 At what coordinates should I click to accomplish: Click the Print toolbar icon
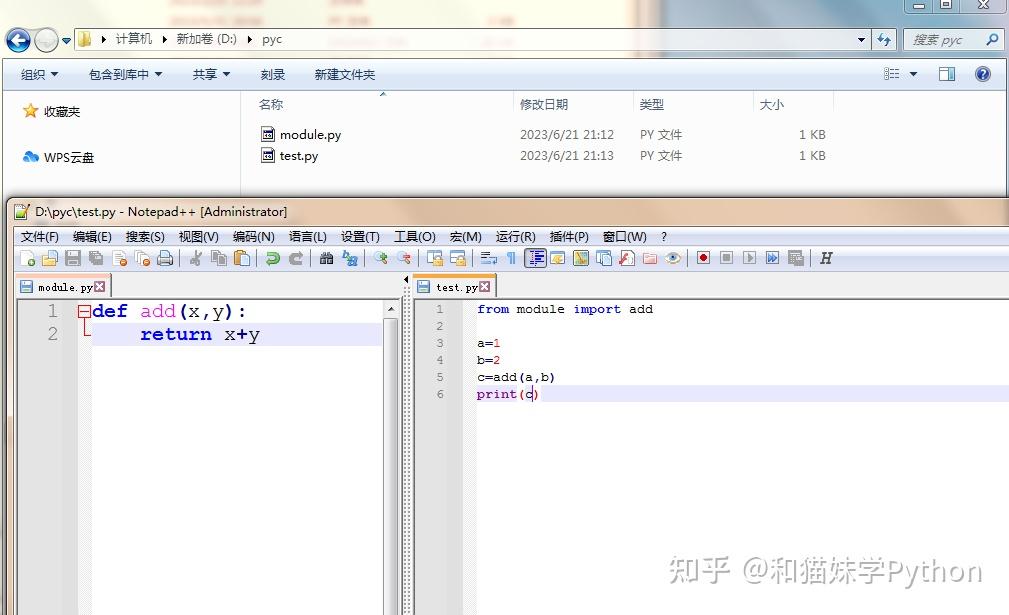(x=166, y=258)
